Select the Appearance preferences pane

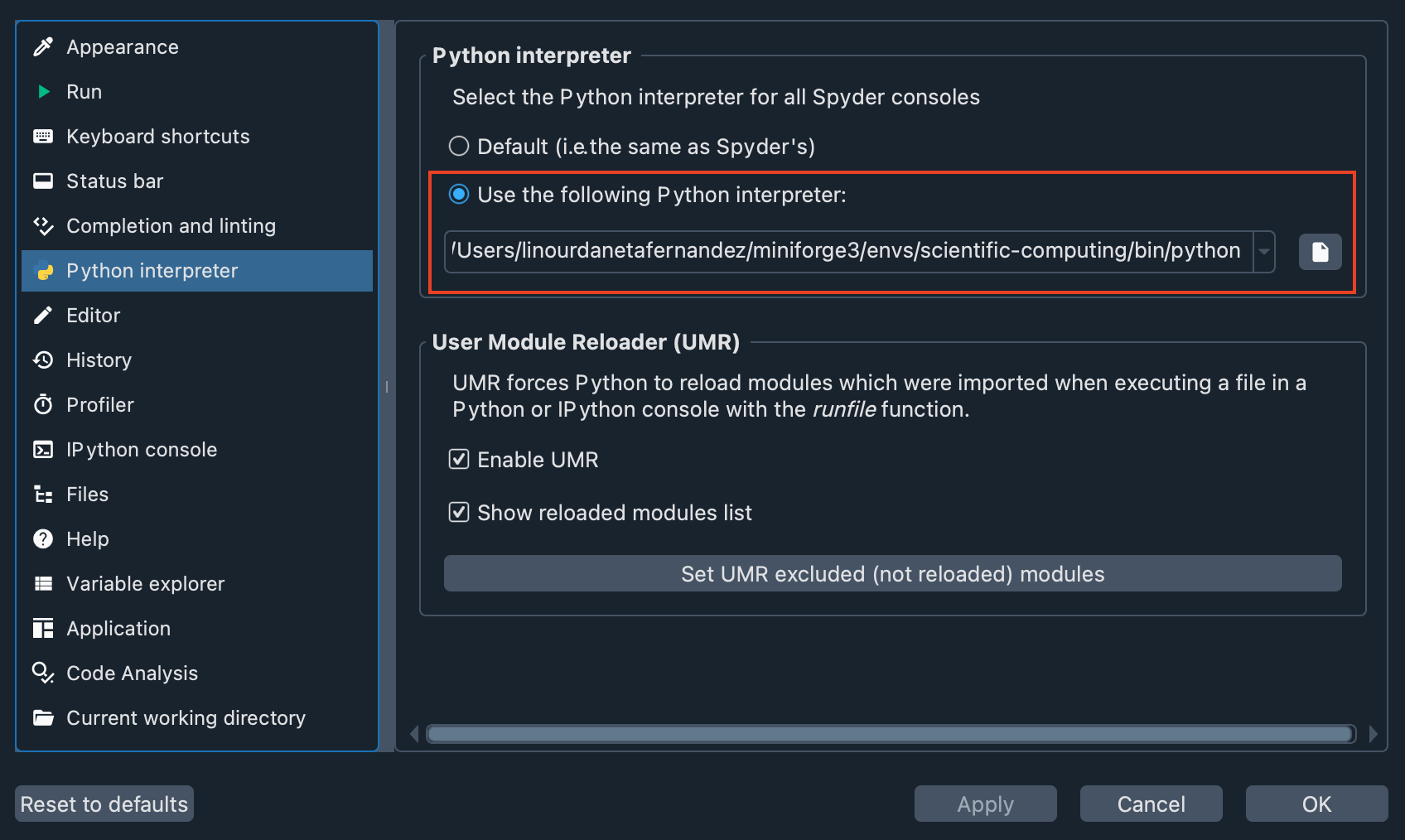43,46
